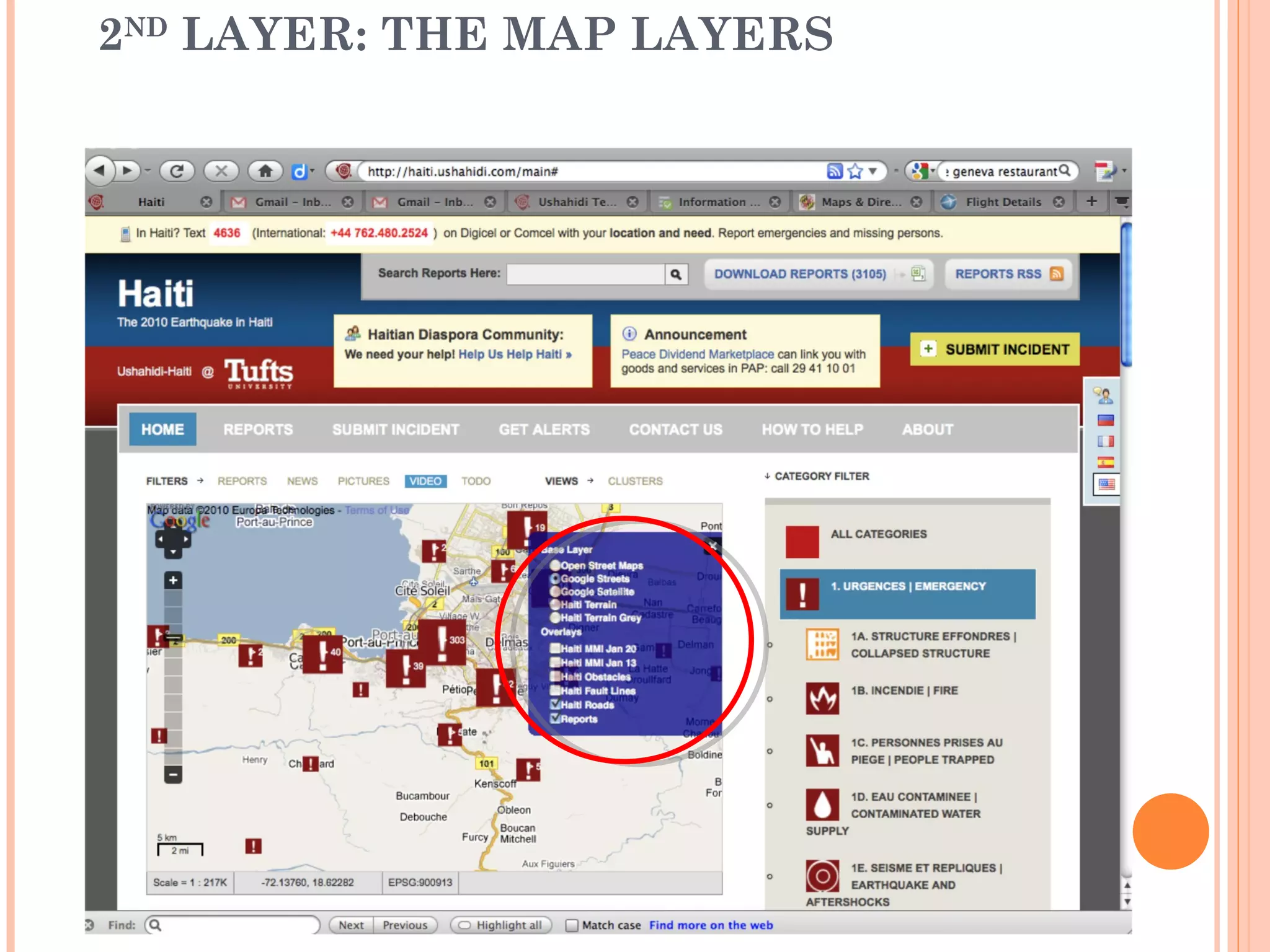
Task: Click the search reports magnifier button
Action: click(676, 274)
